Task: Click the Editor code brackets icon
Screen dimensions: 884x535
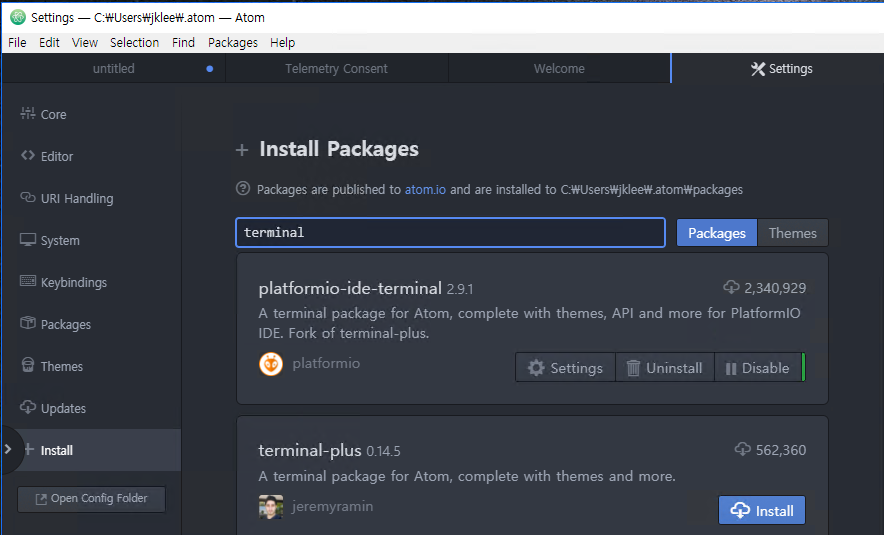Action: 28,156
